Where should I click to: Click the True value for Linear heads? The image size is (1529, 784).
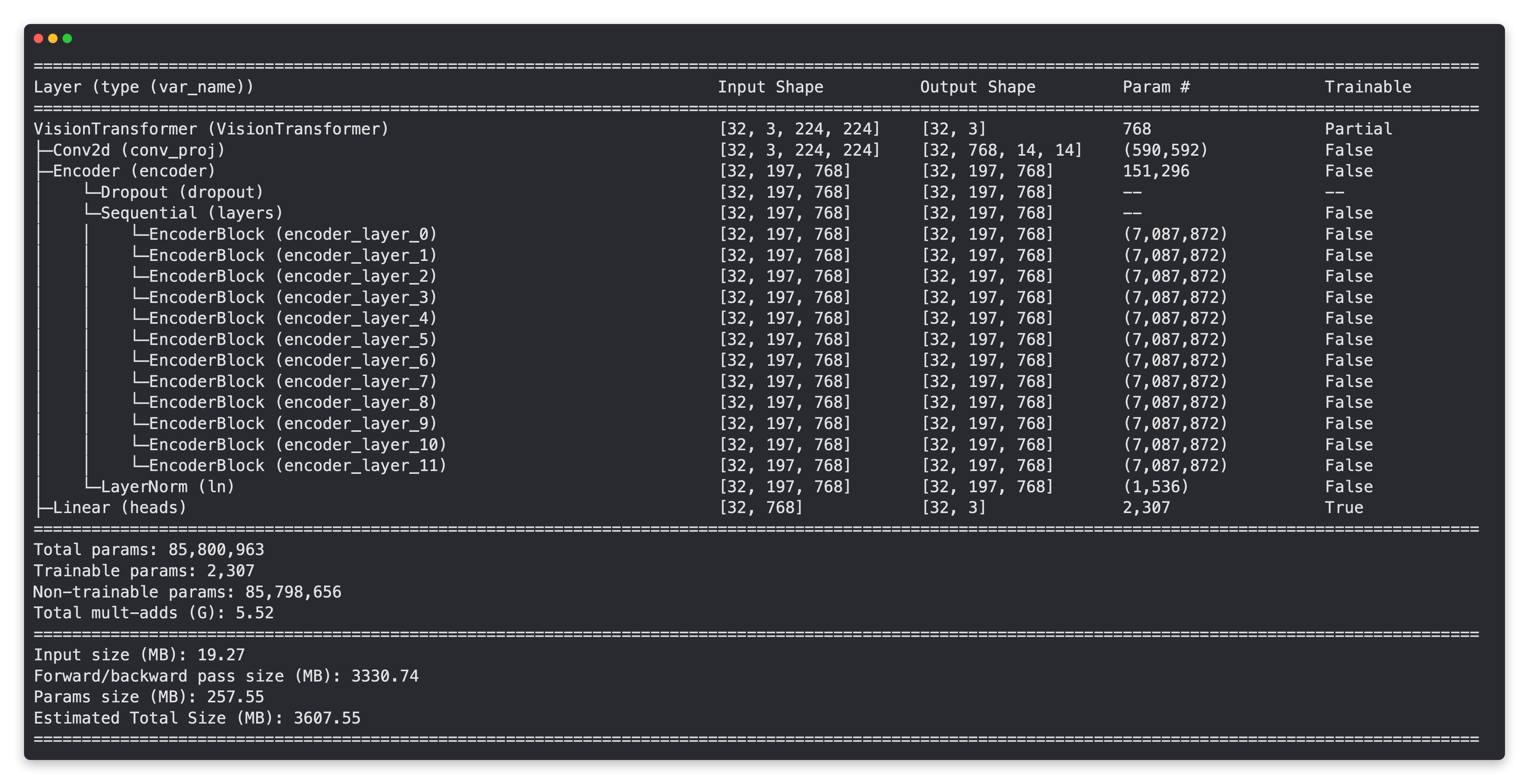tap(1344, 507)
